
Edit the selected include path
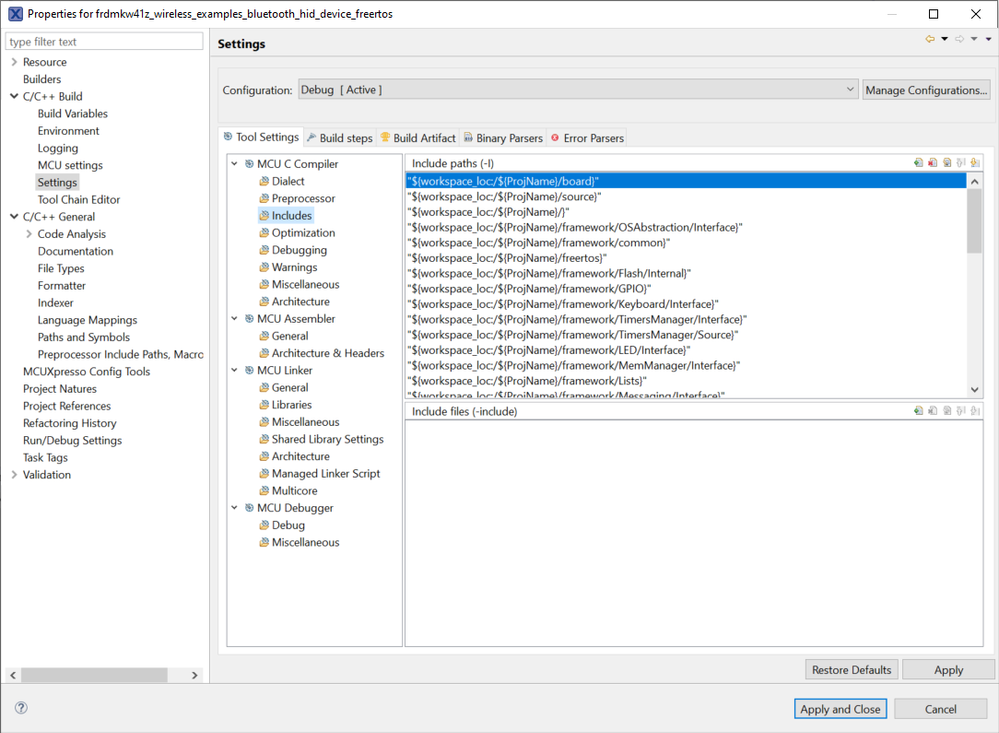(947, 163)
